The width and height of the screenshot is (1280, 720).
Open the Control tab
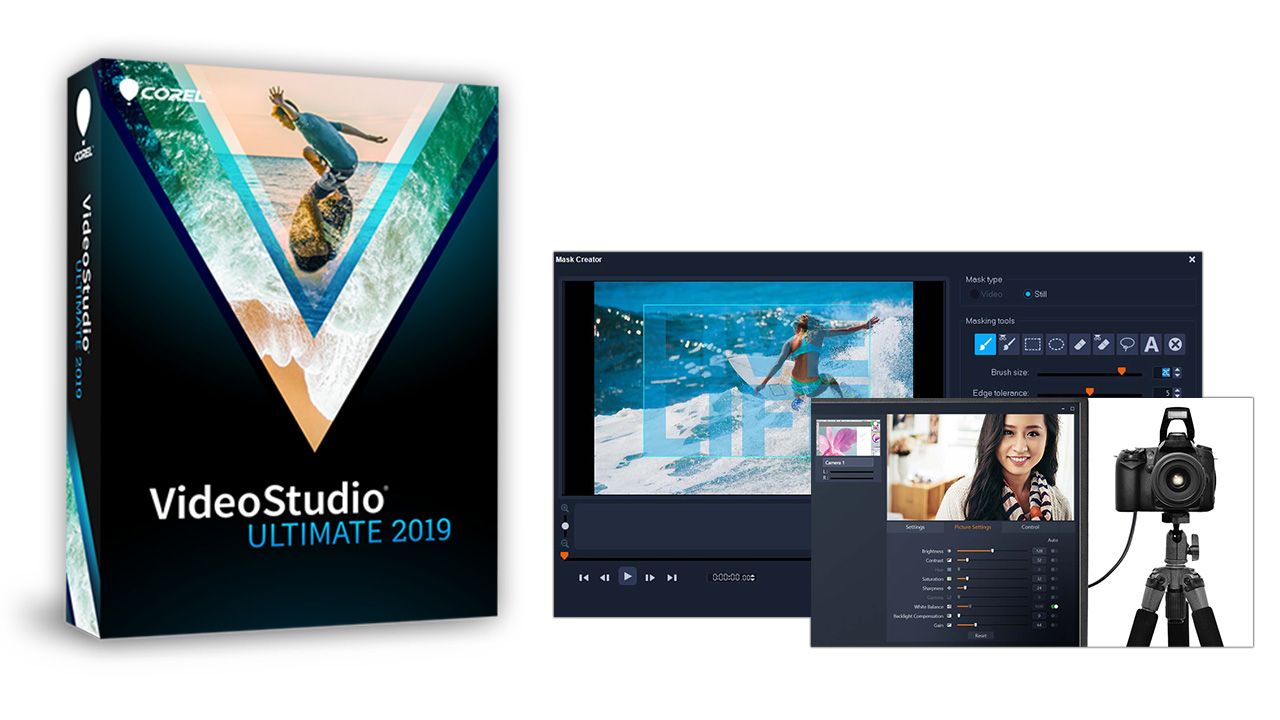1029,526
